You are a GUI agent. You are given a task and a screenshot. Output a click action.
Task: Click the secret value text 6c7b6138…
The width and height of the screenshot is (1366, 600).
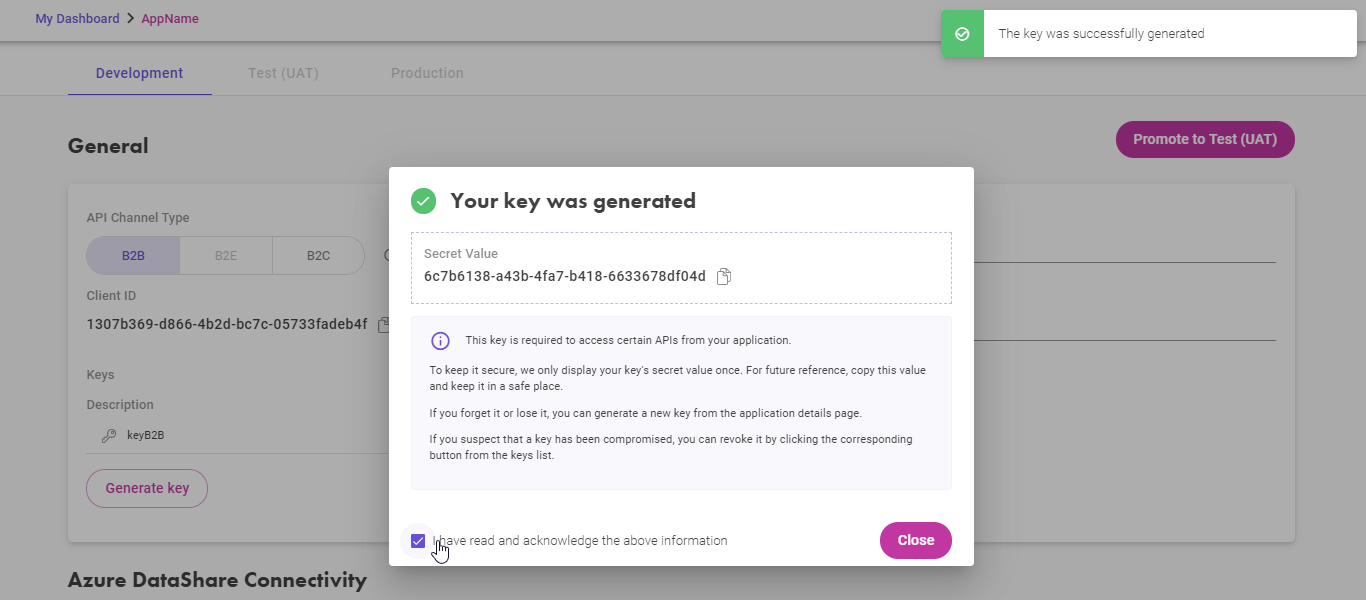564,276
